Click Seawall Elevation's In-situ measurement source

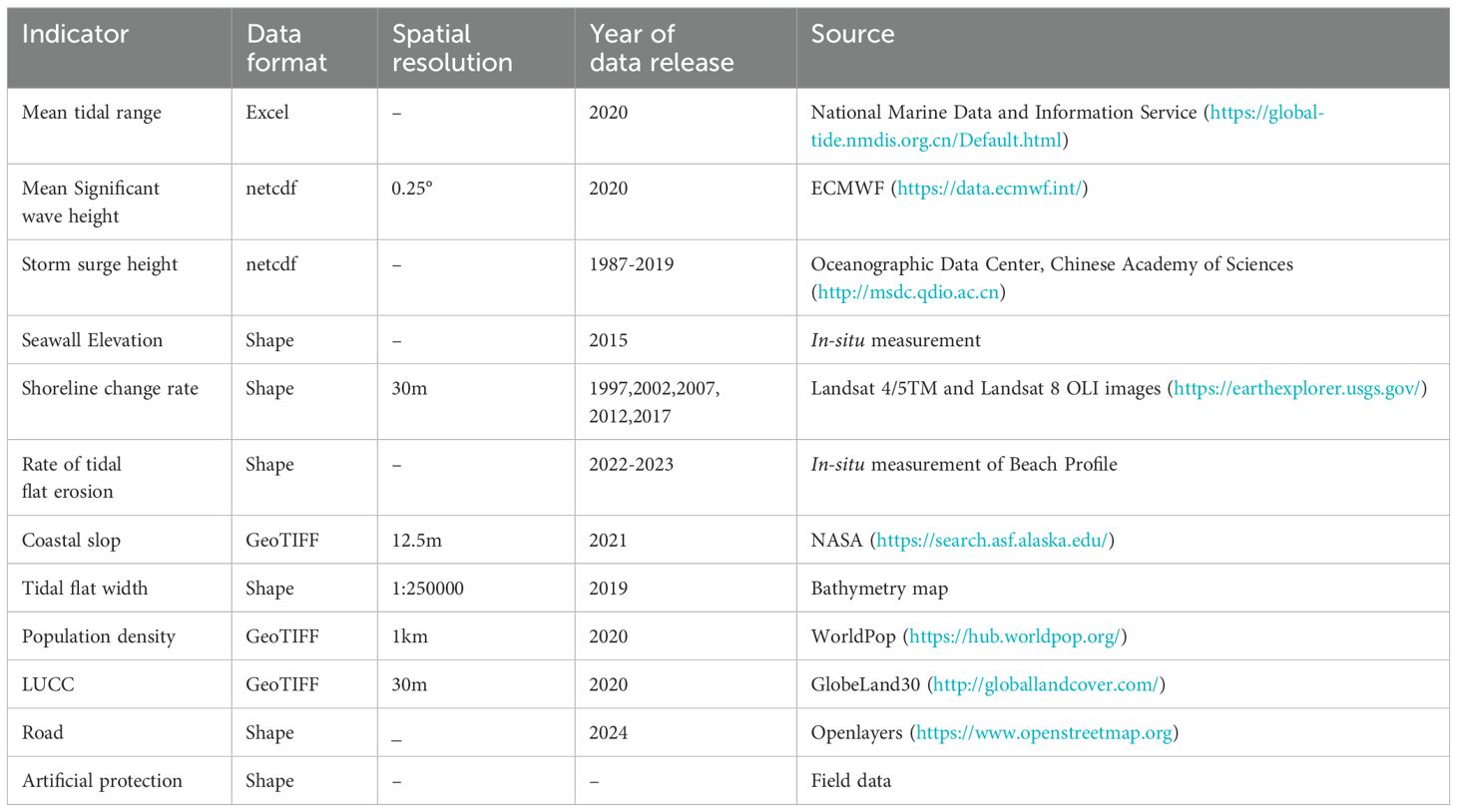pyautogui.click(x=895, y=340)
